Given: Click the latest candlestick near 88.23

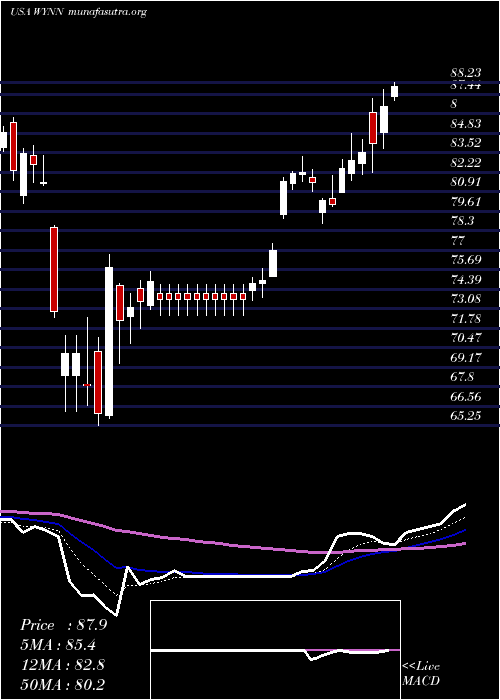Looking at the screenshot, I should point(394,92).
